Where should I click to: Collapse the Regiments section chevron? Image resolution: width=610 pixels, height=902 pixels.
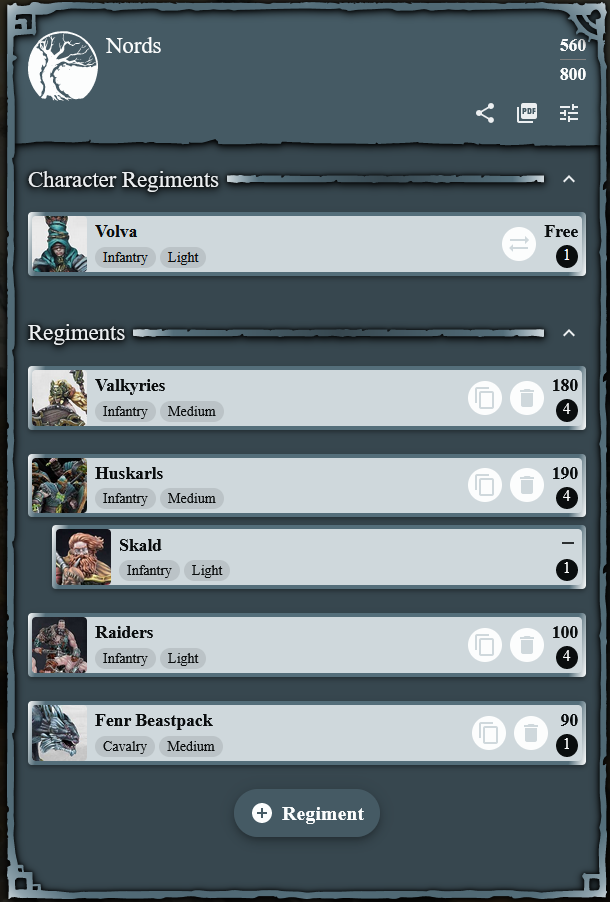tap(569, 333)
